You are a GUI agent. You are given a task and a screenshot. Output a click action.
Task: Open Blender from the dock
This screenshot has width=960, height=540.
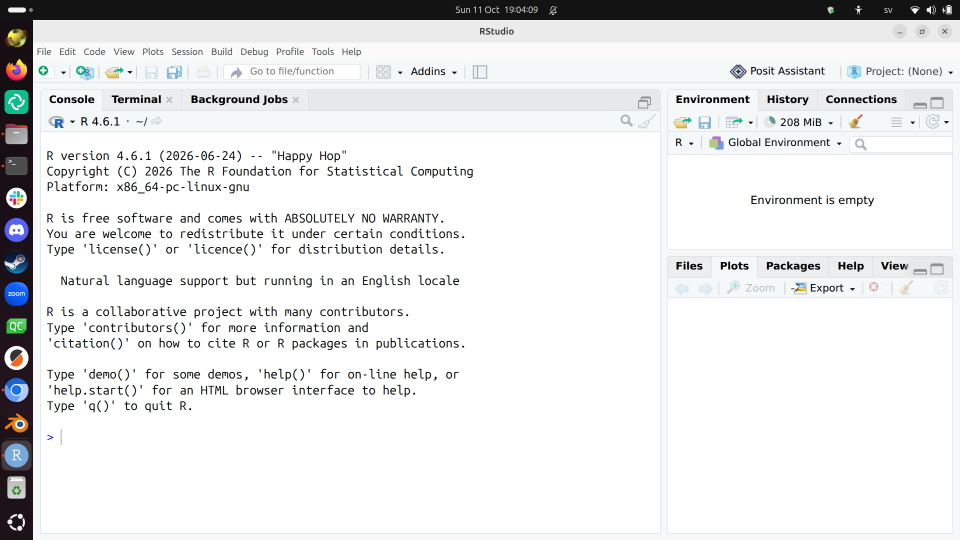click(17, 422)
